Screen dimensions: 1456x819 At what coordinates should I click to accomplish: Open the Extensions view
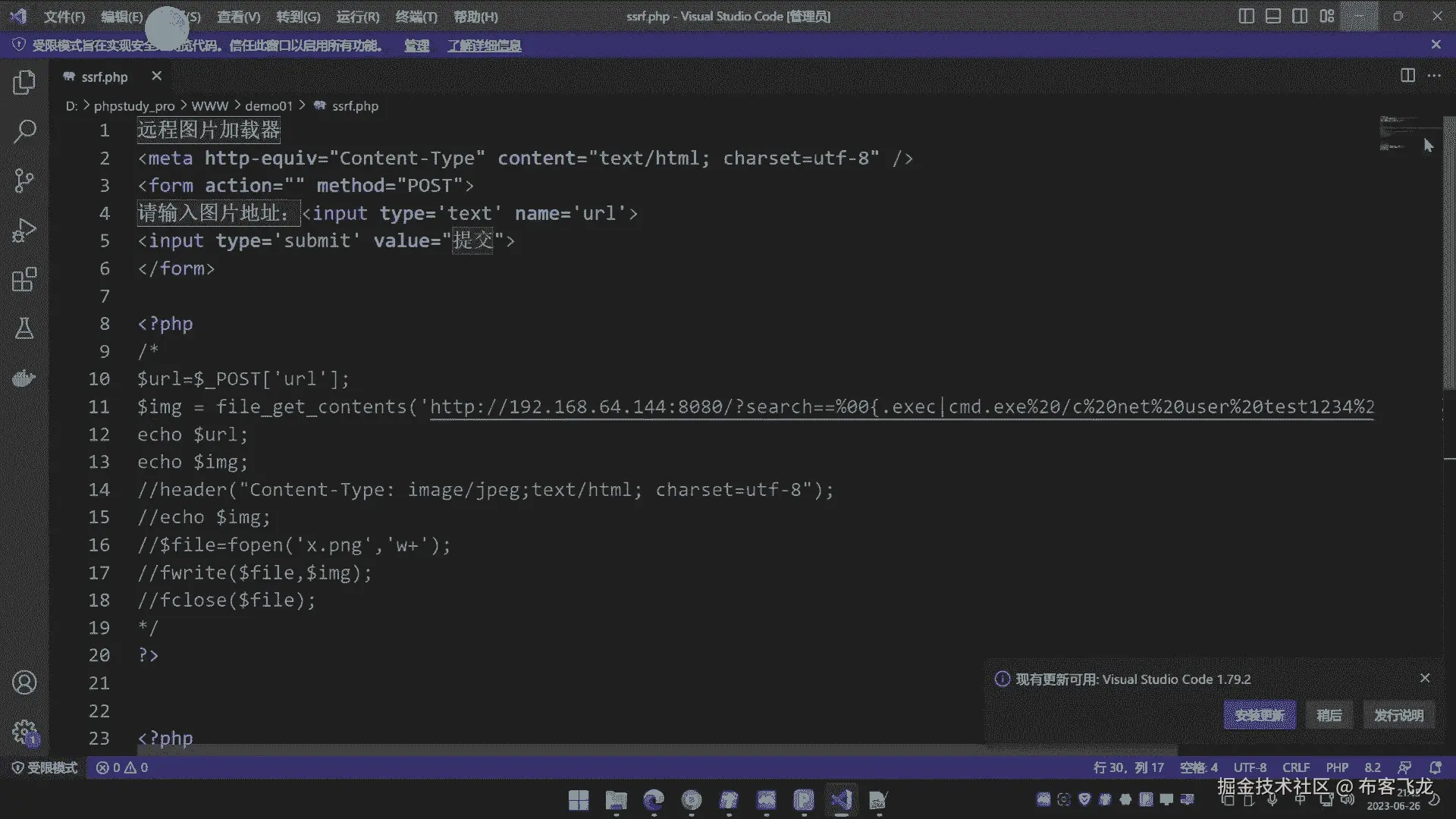pyautogui.click(x=24, y=279)
